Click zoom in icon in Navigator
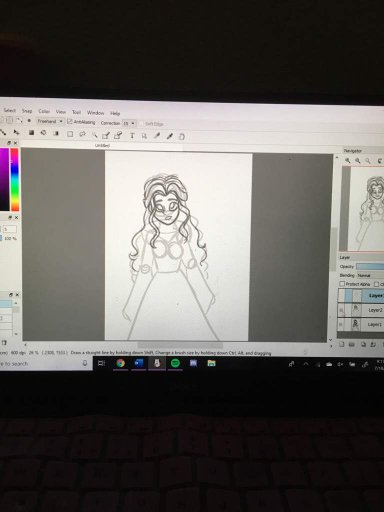 pos(348,160)
